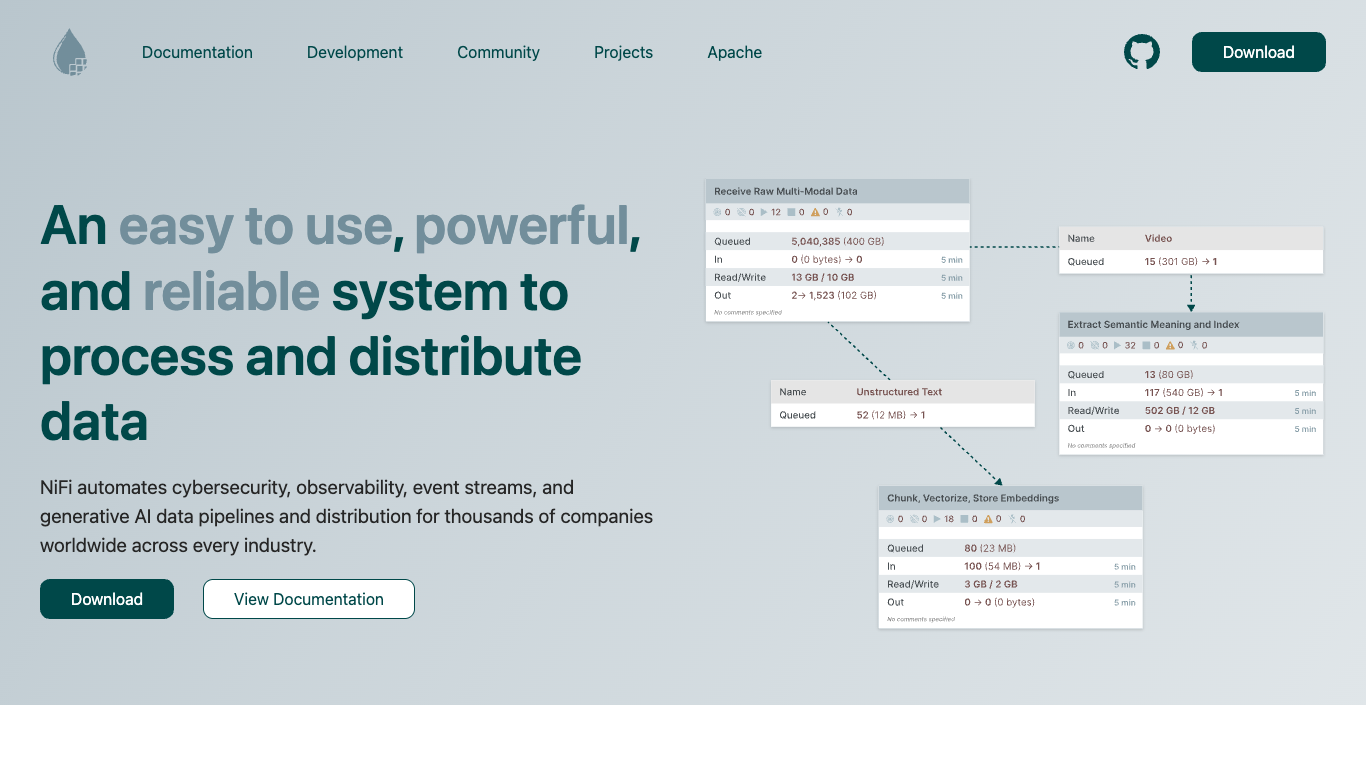Click the '0 (0 bytes) → 0' in value
Viewport: 1366px width, 768px height.
click(827, 259)
